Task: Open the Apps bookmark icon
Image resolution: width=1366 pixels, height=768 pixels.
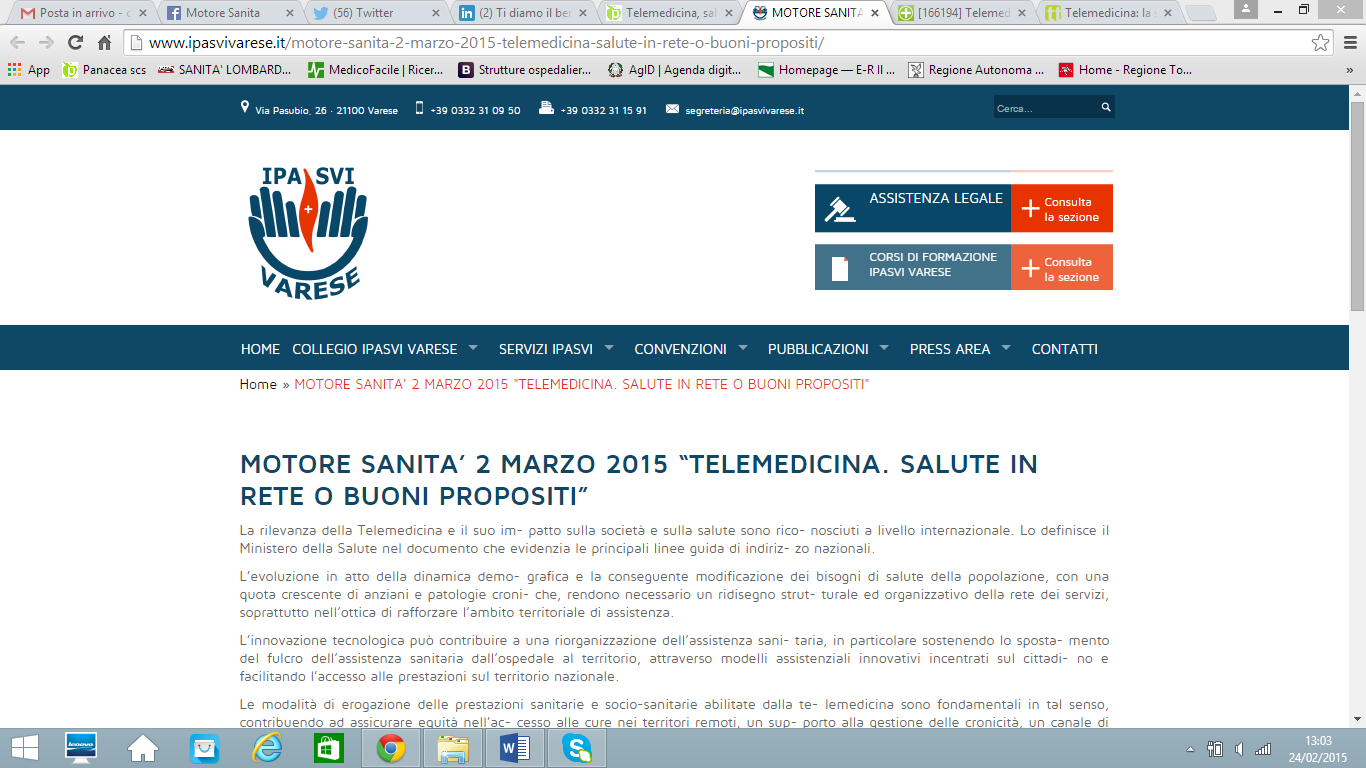Action: [14, 70]
